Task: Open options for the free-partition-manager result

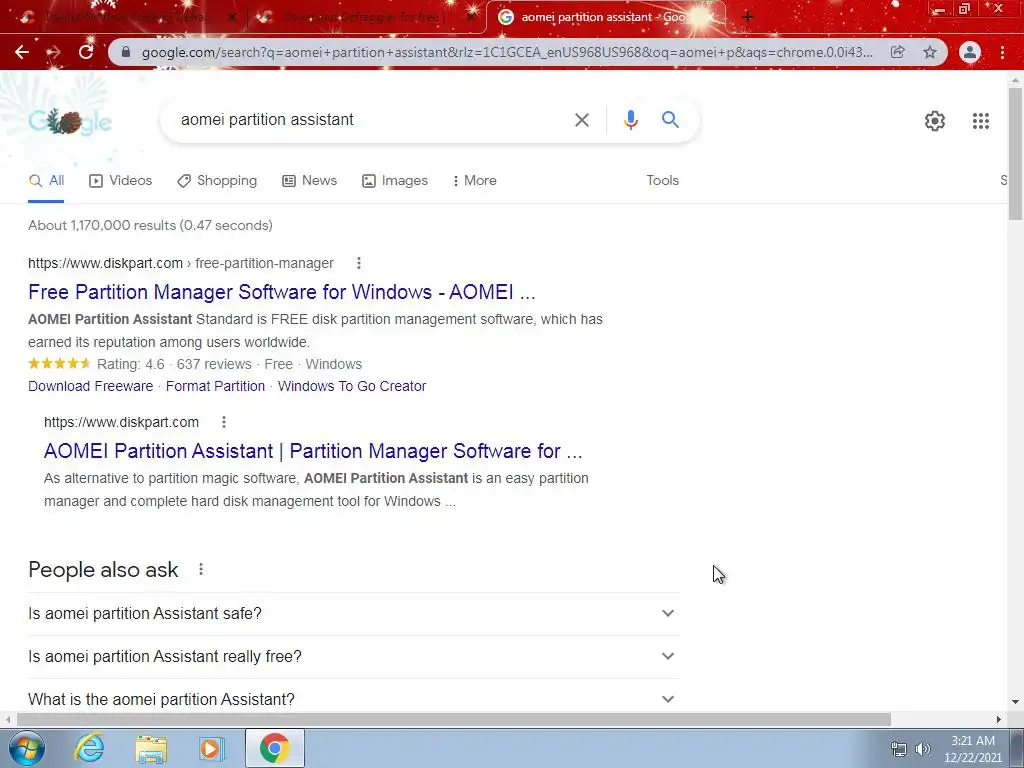Action: click(x=359, y=263)
